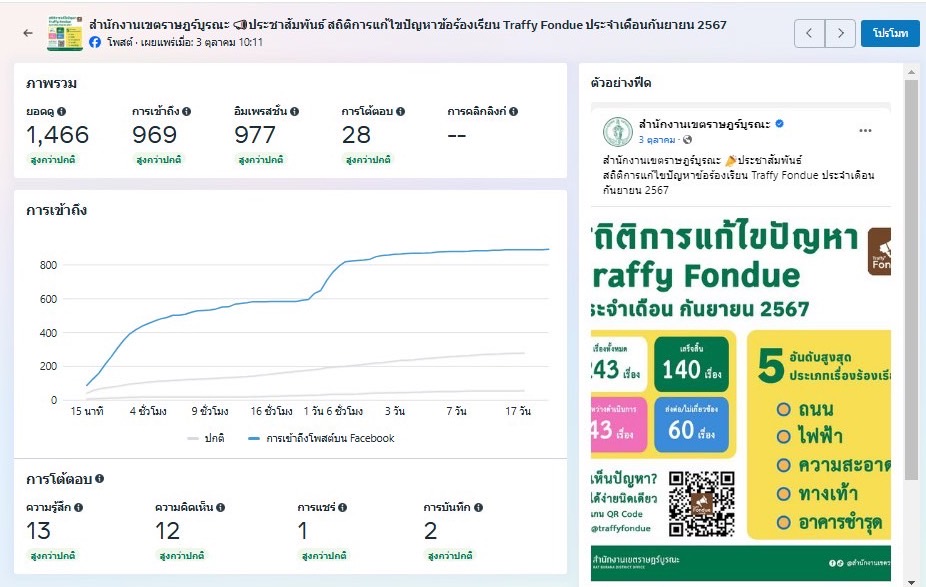
Task: Click the 140 เรื่อง green box in post image
Action: pyautogui.click(x=692, y=364)
